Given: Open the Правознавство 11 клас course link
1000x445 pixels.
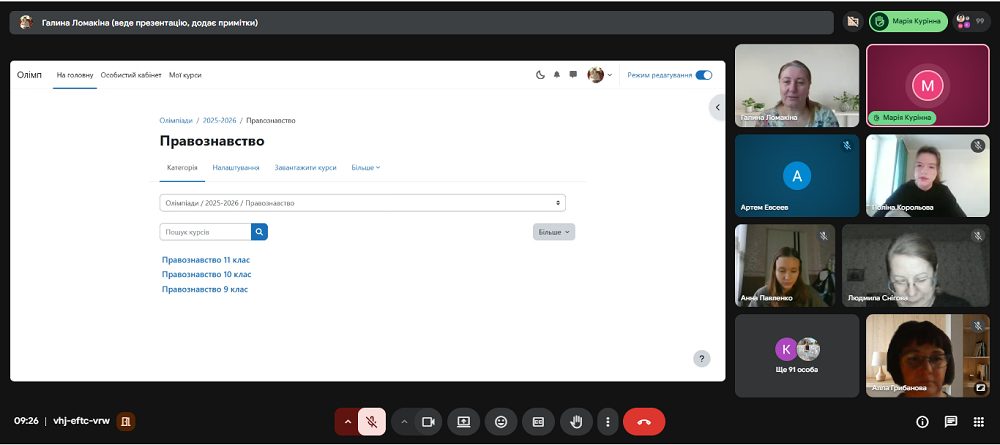Looking at the screenshot, I should click(x=206, y=260).
